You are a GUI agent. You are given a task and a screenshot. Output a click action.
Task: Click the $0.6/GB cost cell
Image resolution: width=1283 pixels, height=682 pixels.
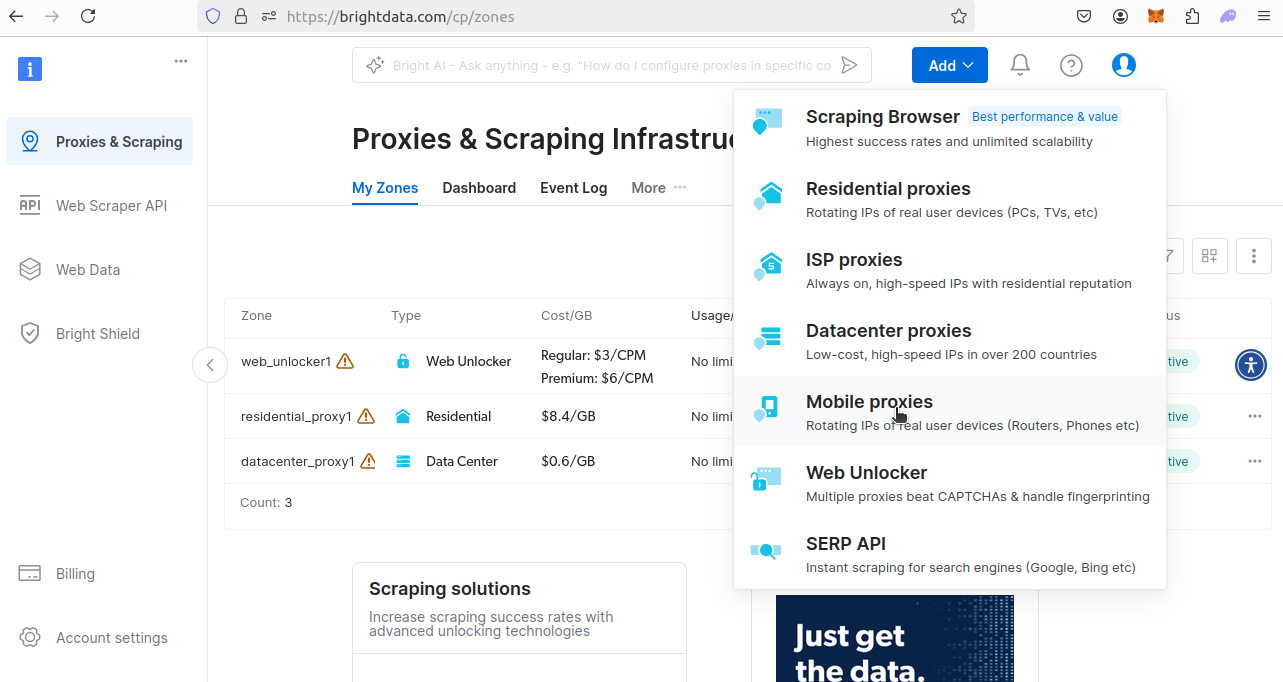click(568, 461)
